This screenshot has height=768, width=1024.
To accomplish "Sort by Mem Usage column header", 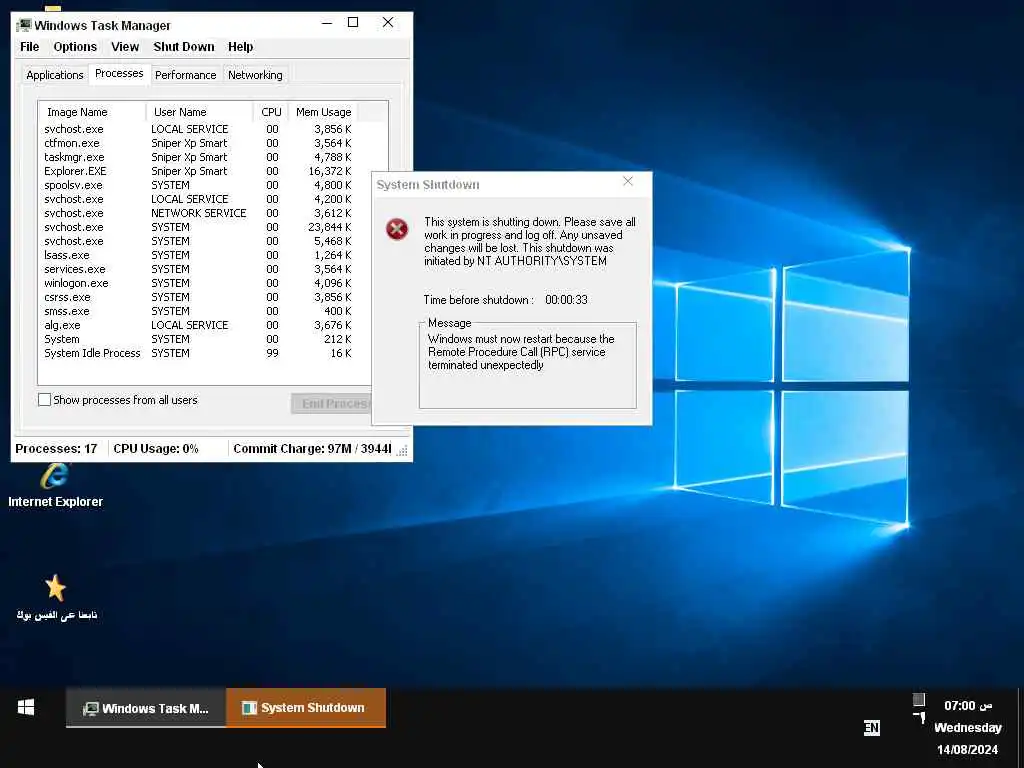I will (x=323, y=112).
